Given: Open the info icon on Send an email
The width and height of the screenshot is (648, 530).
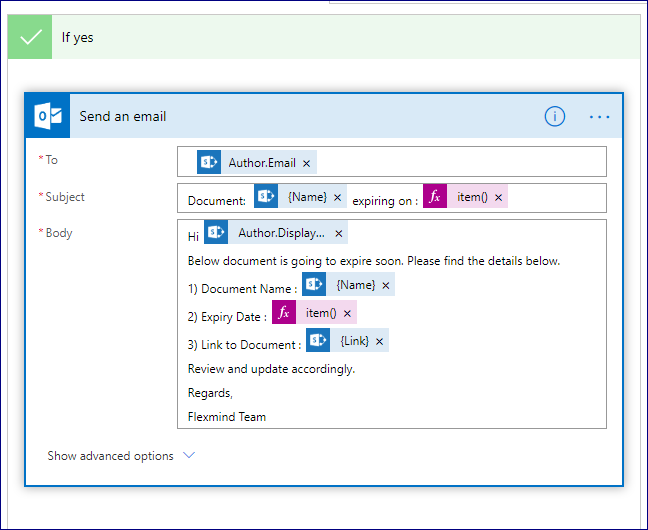Looking at the screenshot, I should (x=555, y=116).
